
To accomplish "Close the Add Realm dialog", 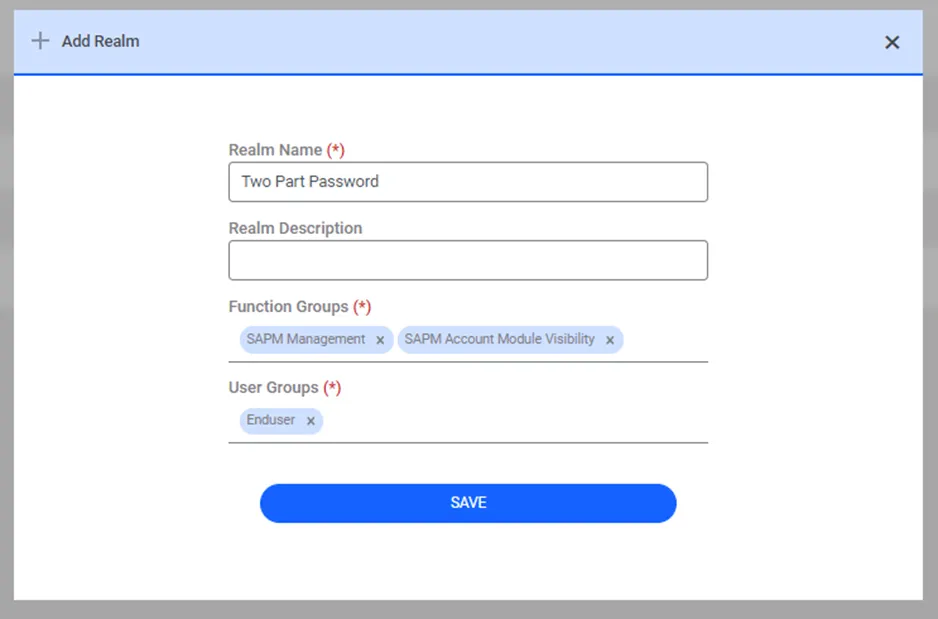I will (x=892, y=42).
